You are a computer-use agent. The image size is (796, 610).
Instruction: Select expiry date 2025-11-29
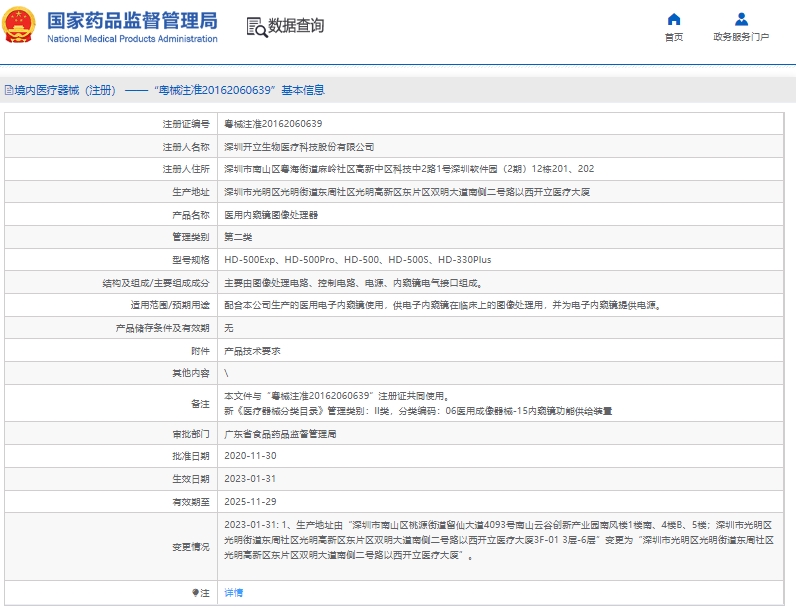pos(250,501)
